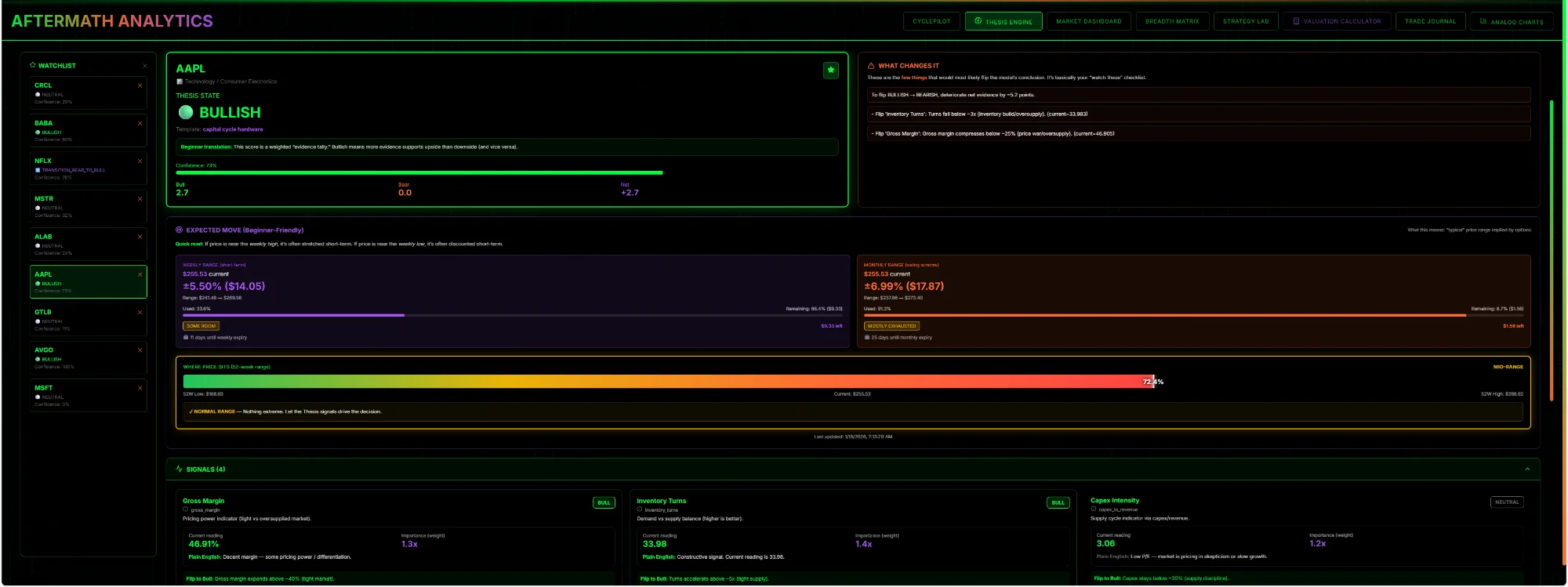Open the Market Dashboard tab
Viewport: 1568px width, 587px height.
pyautogui.click(x=1089, y=21)
